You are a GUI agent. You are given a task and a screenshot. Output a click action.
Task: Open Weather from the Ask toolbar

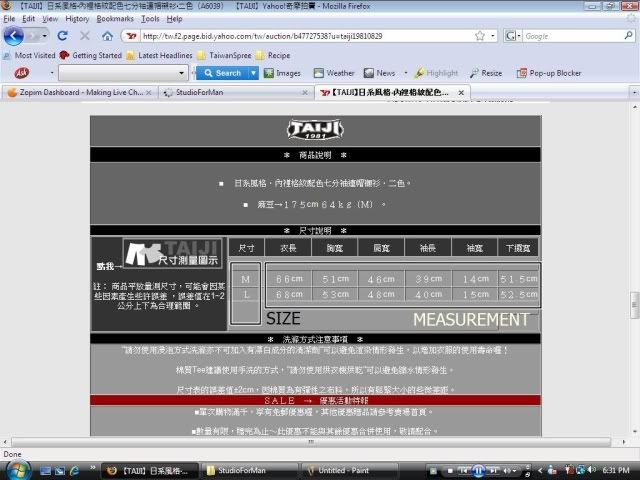coord(333,73)
